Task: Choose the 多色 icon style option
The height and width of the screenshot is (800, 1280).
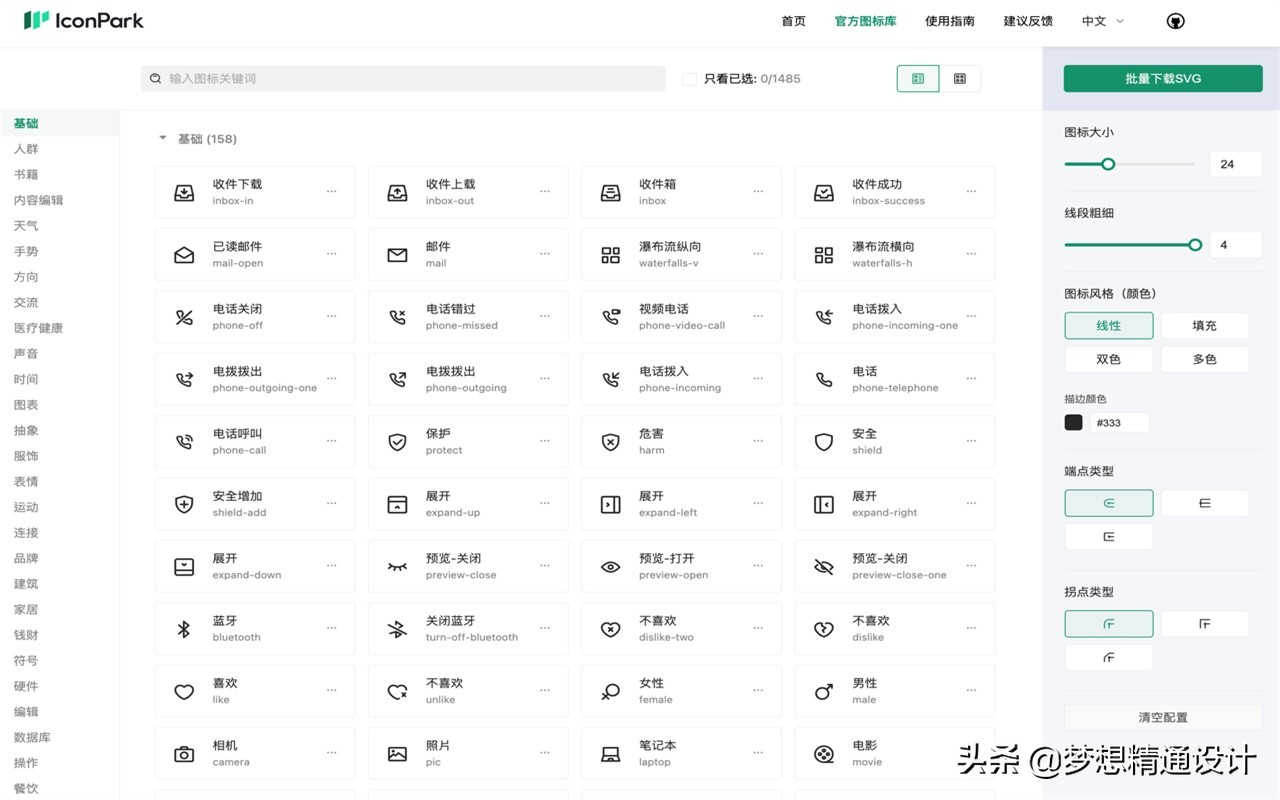Action: pos(1204,359)
